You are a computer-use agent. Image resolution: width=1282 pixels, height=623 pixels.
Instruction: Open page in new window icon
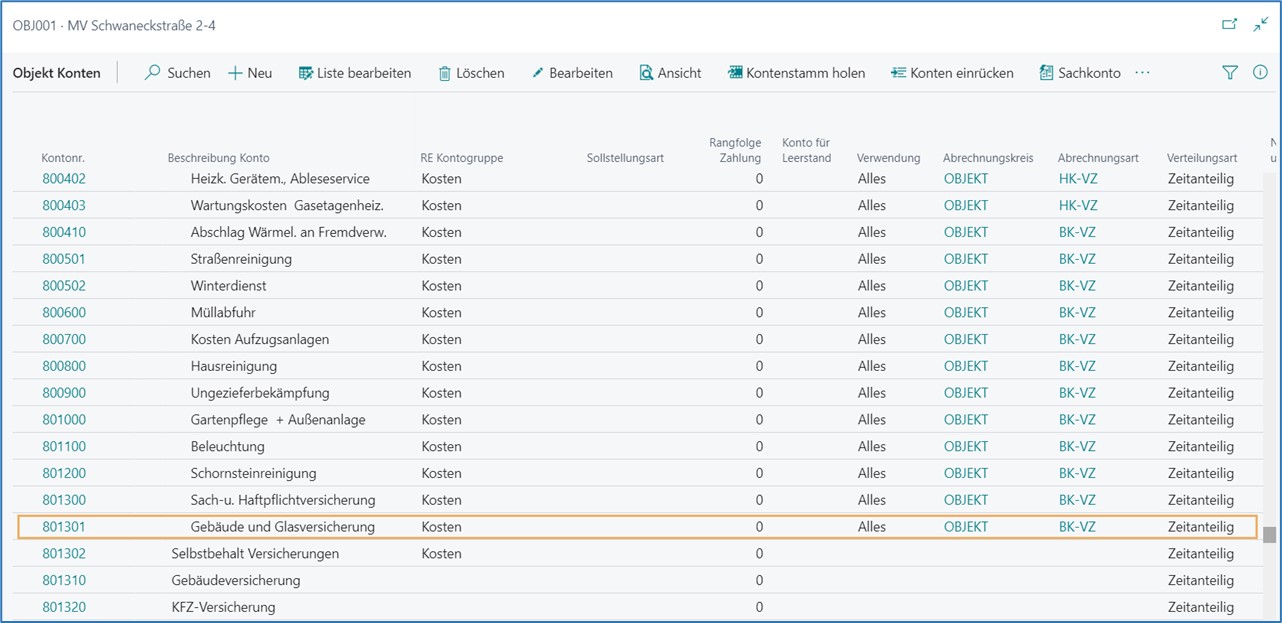[x=1230, y=24]
